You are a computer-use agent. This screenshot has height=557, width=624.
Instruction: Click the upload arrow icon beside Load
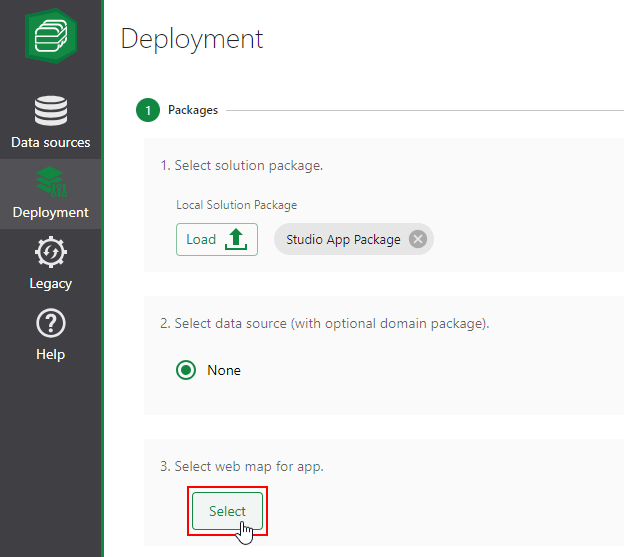click(236, 239)
